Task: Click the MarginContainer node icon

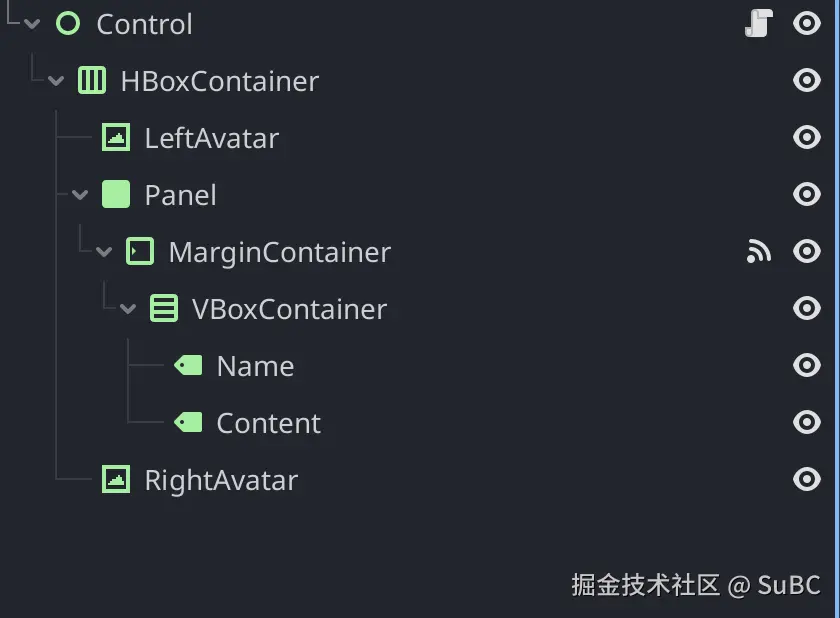Action: pos(139,251)
